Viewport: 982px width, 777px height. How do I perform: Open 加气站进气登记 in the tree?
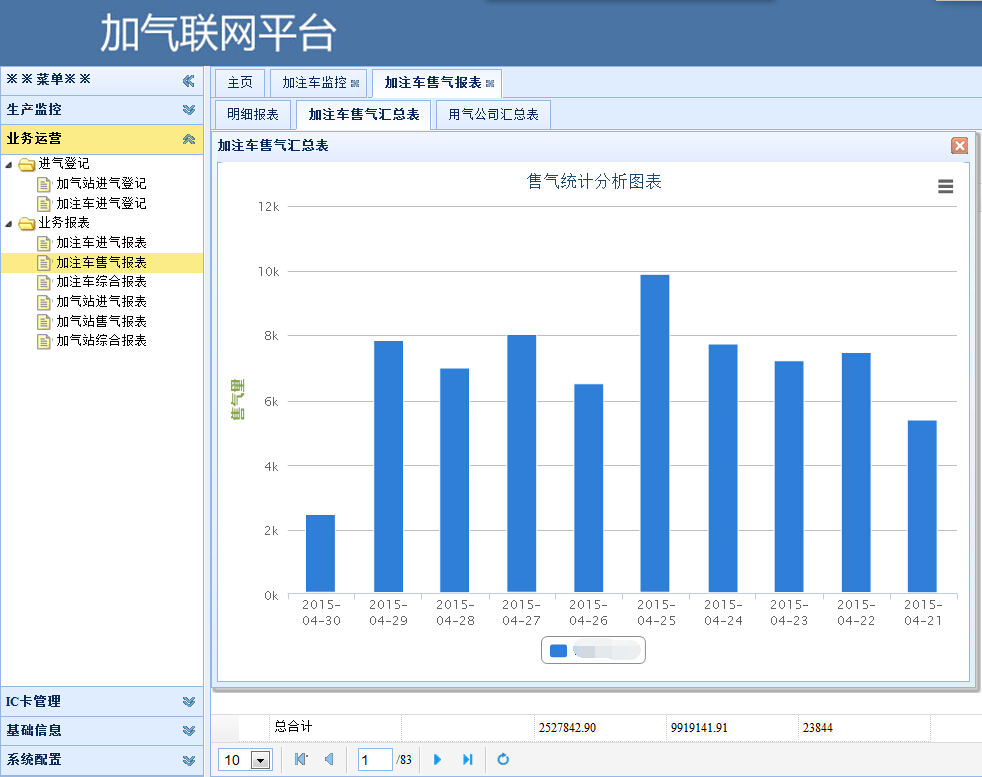tap(101, 184)
